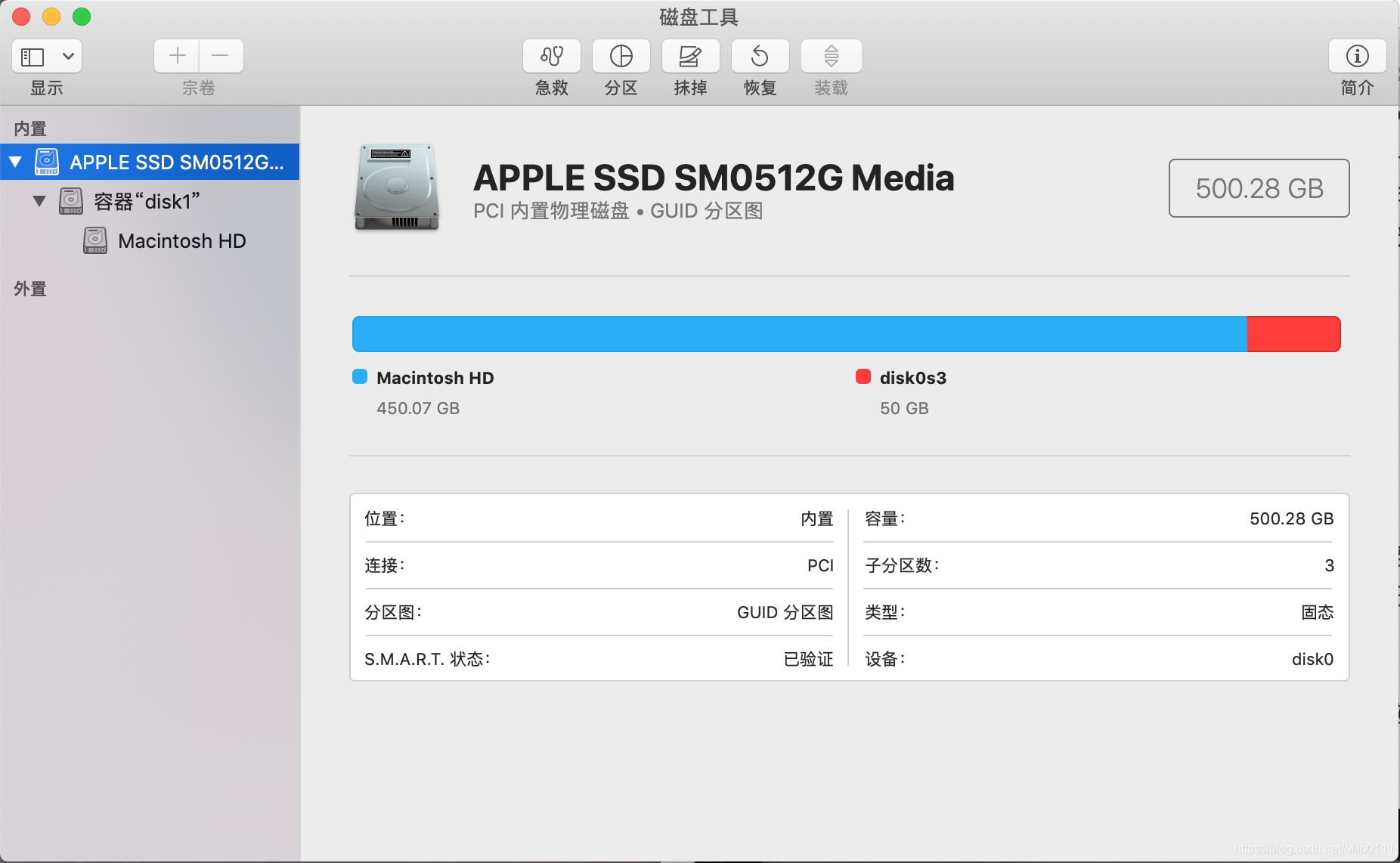Click the red disk0s3 usage bar segment
The height and width of the screenshot is (863, 1400).
[1293, 334]
